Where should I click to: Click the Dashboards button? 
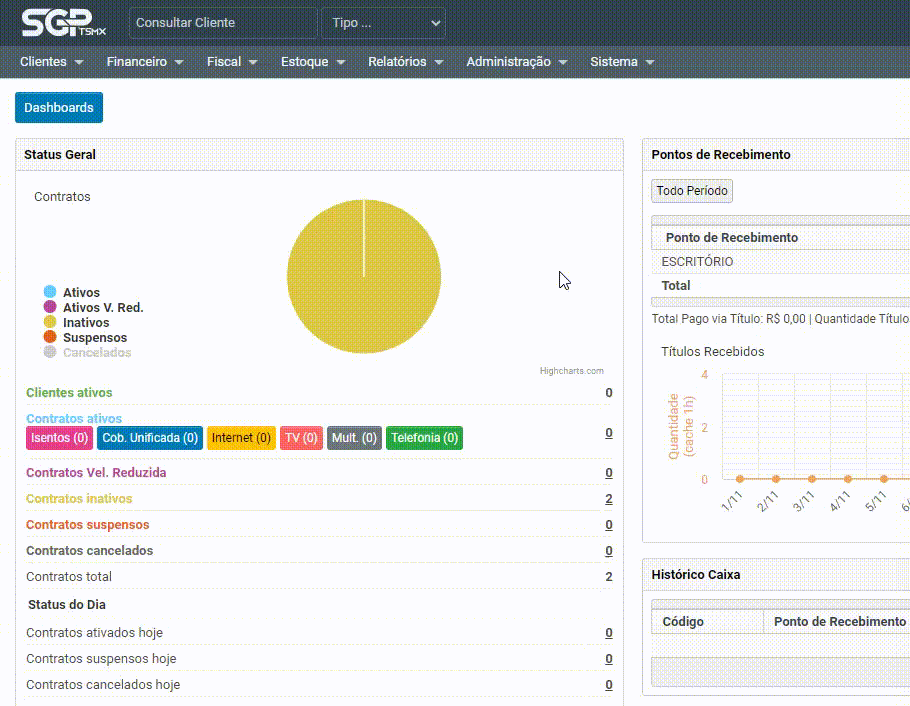tap(59, 108)
